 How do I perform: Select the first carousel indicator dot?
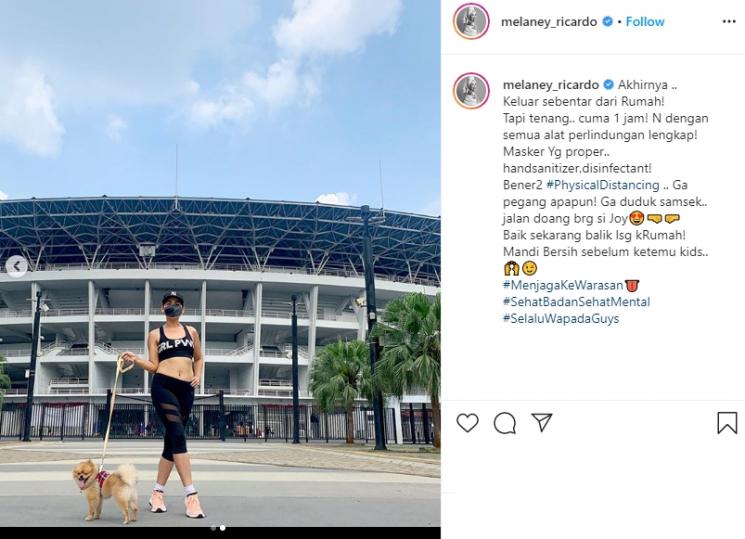coord(213,528)
